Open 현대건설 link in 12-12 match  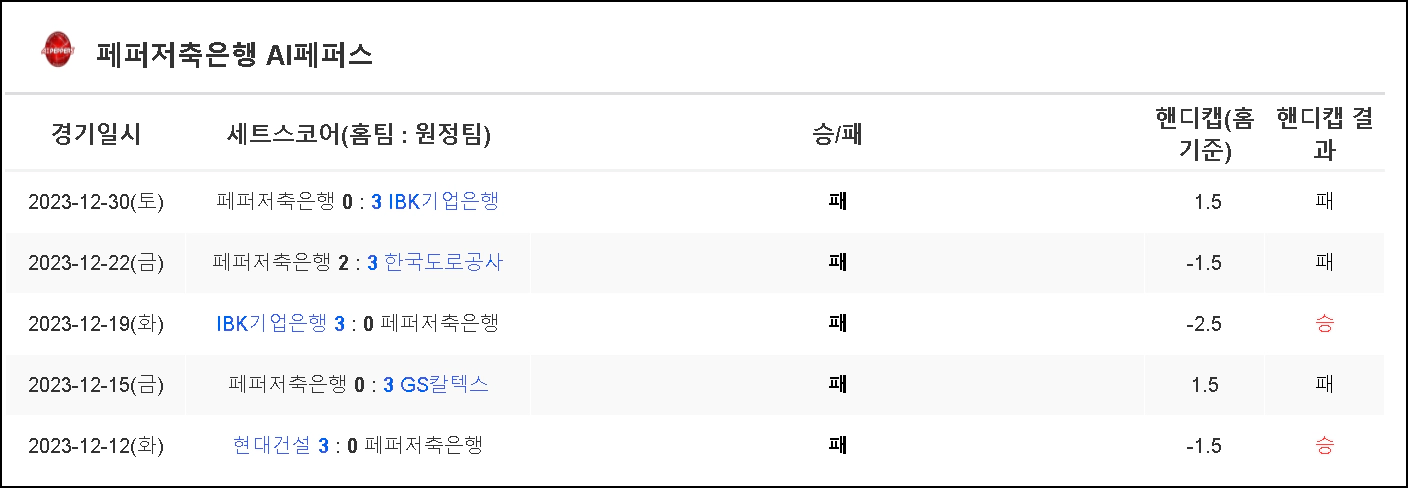271,445
